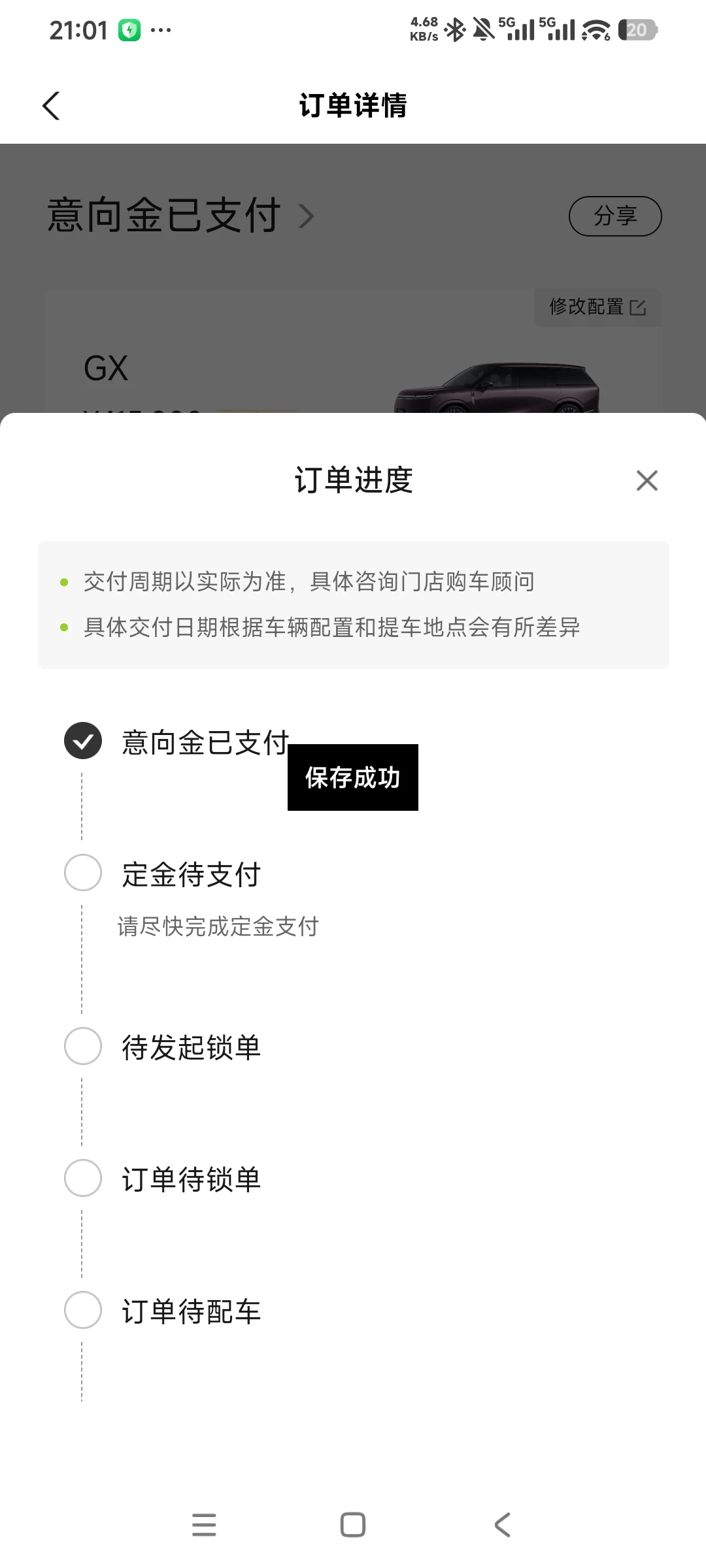Screen dimensions: 706x1568
Task: Tap the battery indicator icon
Action: pos(637,30)
